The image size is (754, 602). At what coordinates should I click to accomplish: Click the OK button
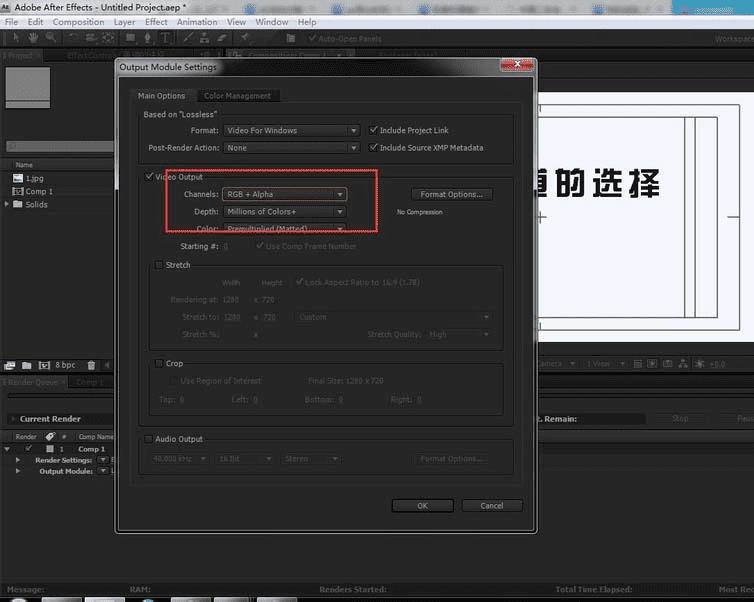click(422, 506)
